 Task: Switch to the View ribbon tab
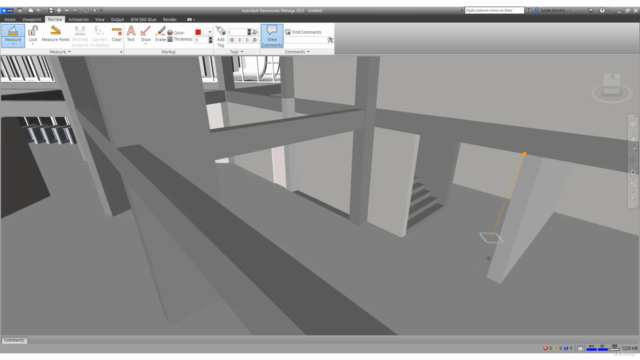(100, 19)
